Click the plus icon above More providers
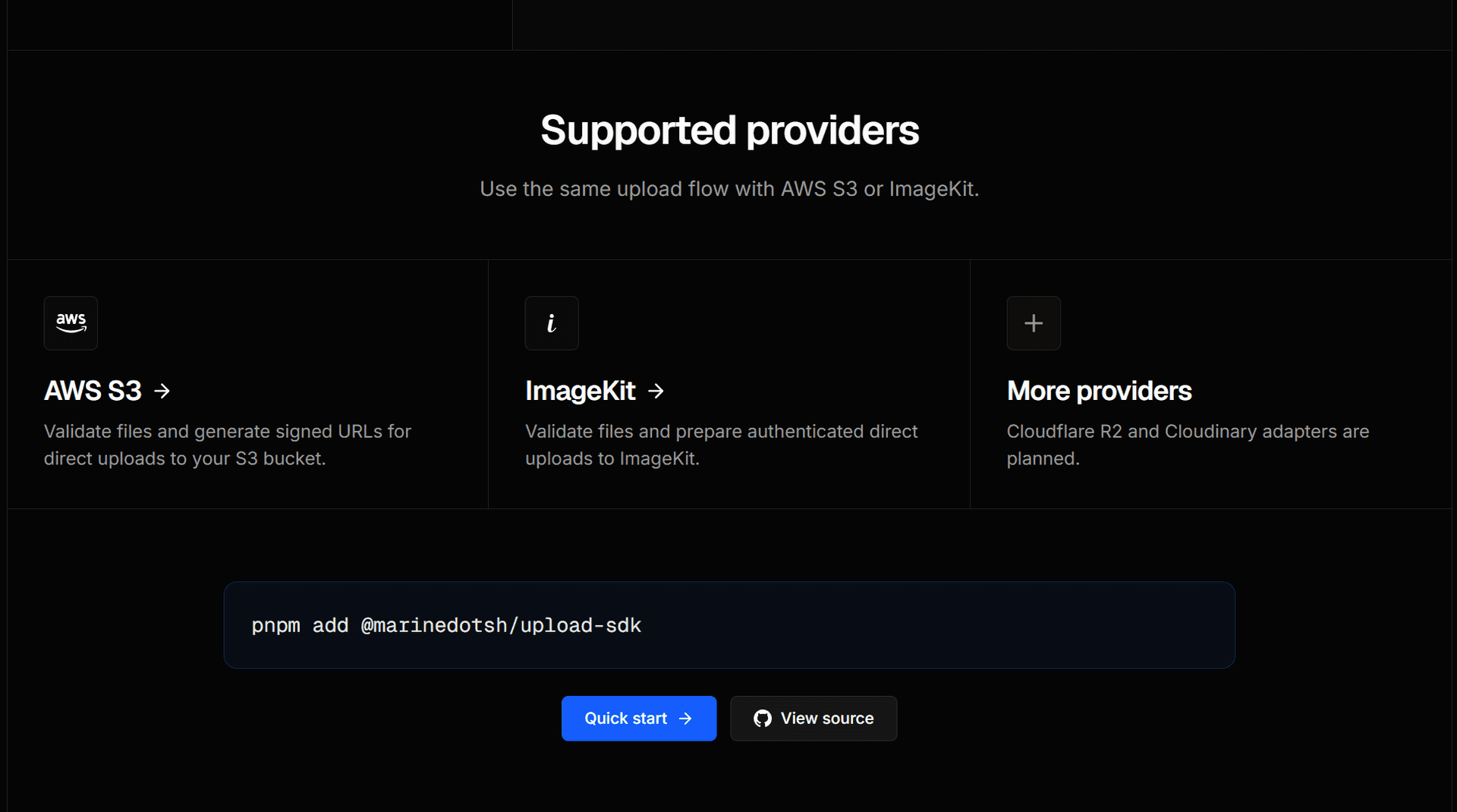The width and height of the screenshot is (1457, 812). tap(1034, 323)
